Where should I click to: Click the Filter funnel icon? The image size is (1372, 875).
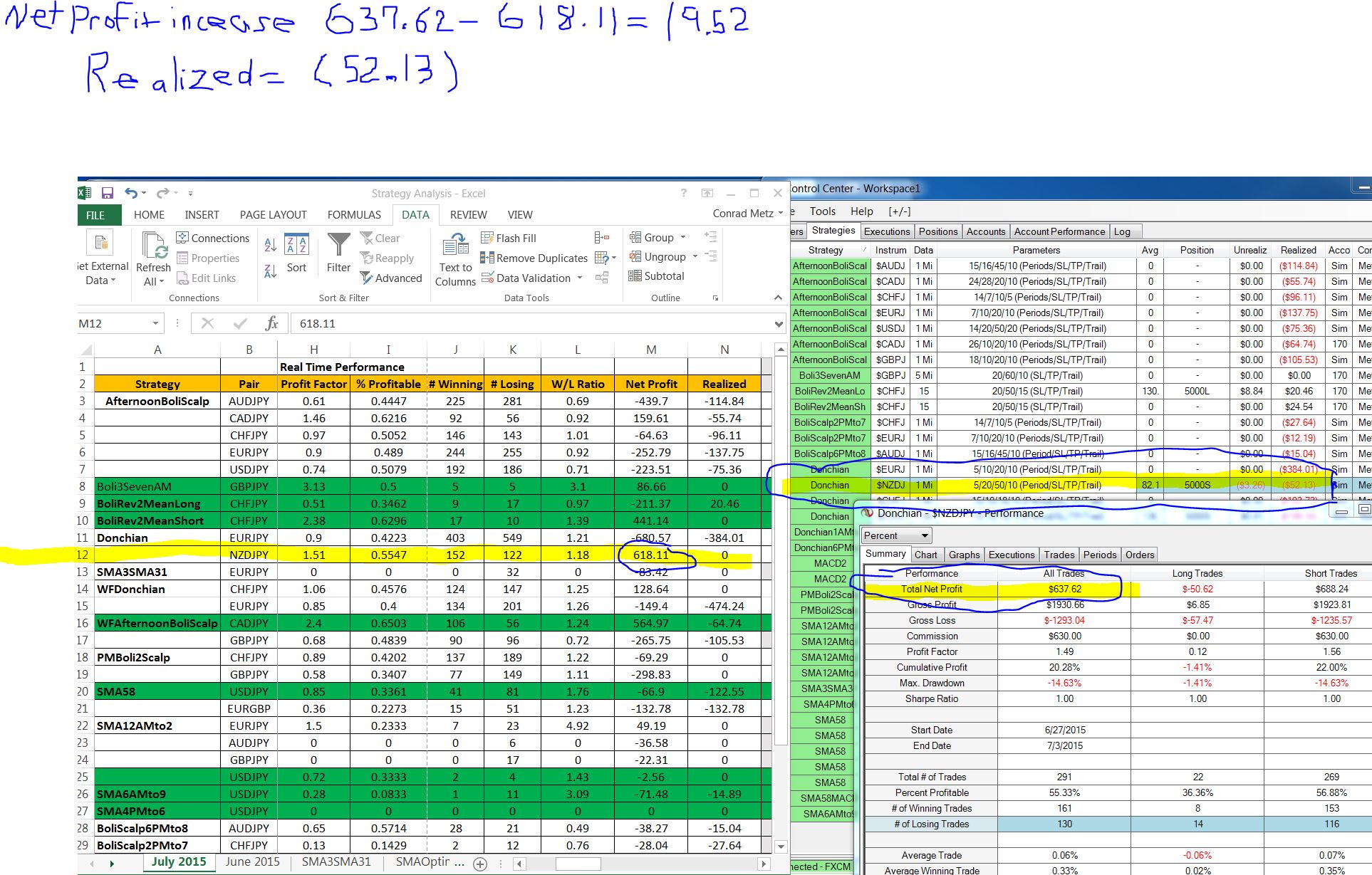(x=338, y=246)
